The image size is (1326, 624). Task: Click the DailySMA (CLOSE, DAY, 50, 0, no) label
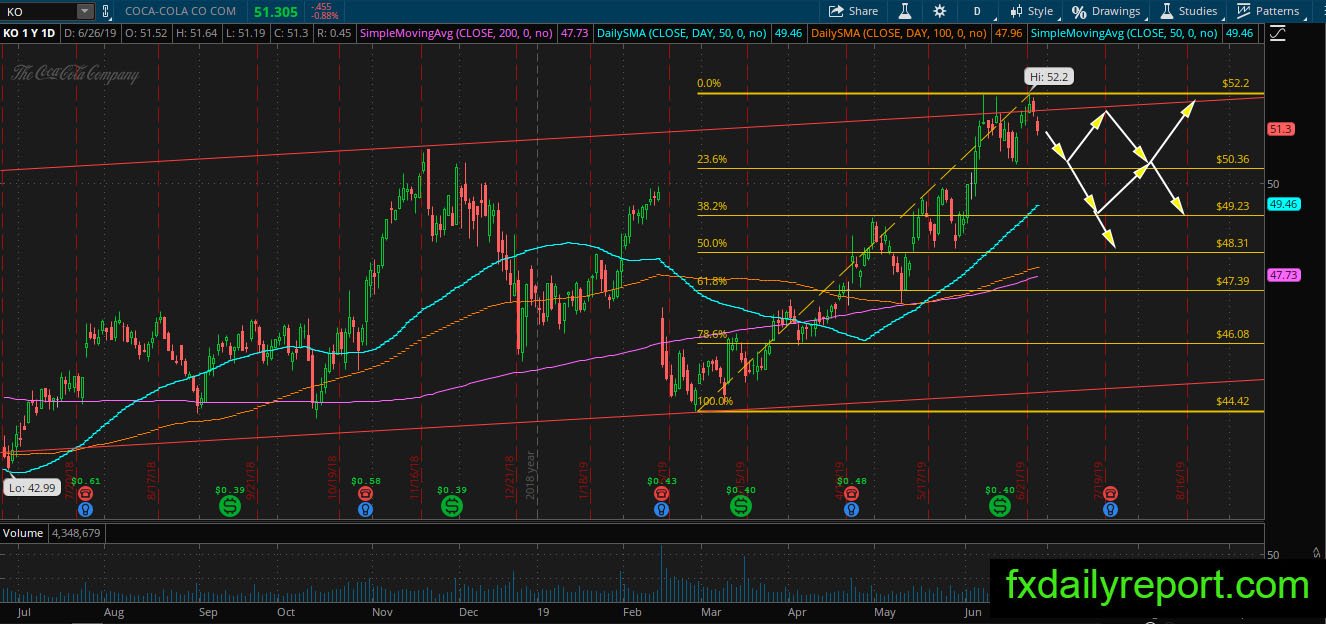pos(682,33)
